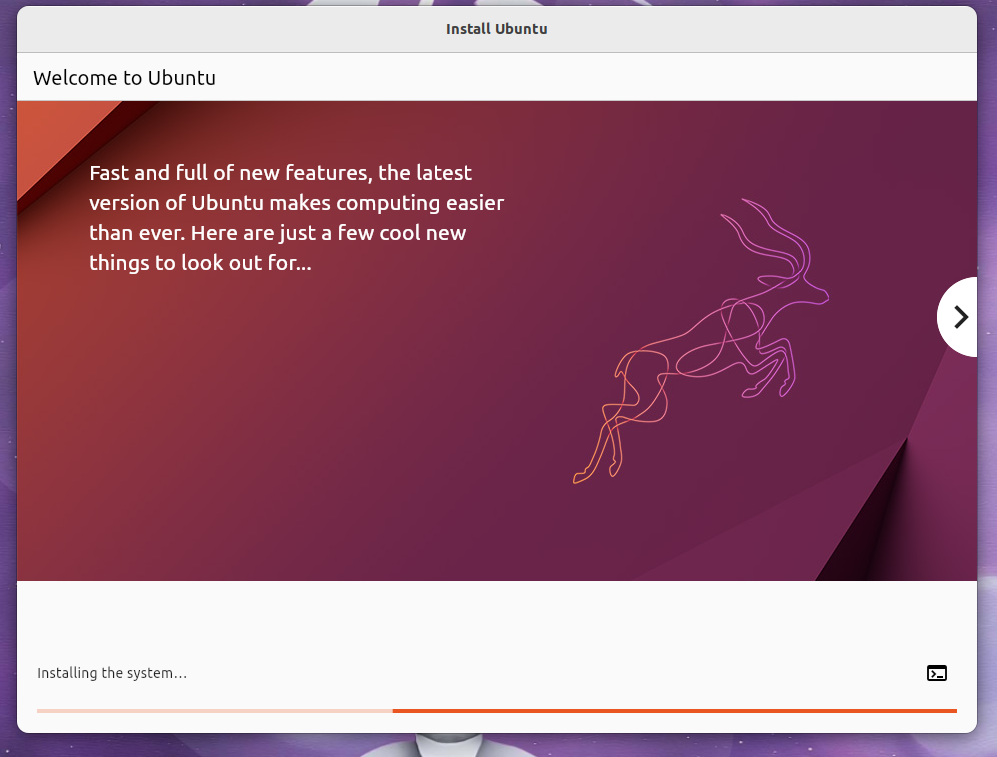Image resolution: width=997 pixels, height=757 pixels.
Task: Click the 'Install Ubuntu' title bar text
Action: [496, 29]
